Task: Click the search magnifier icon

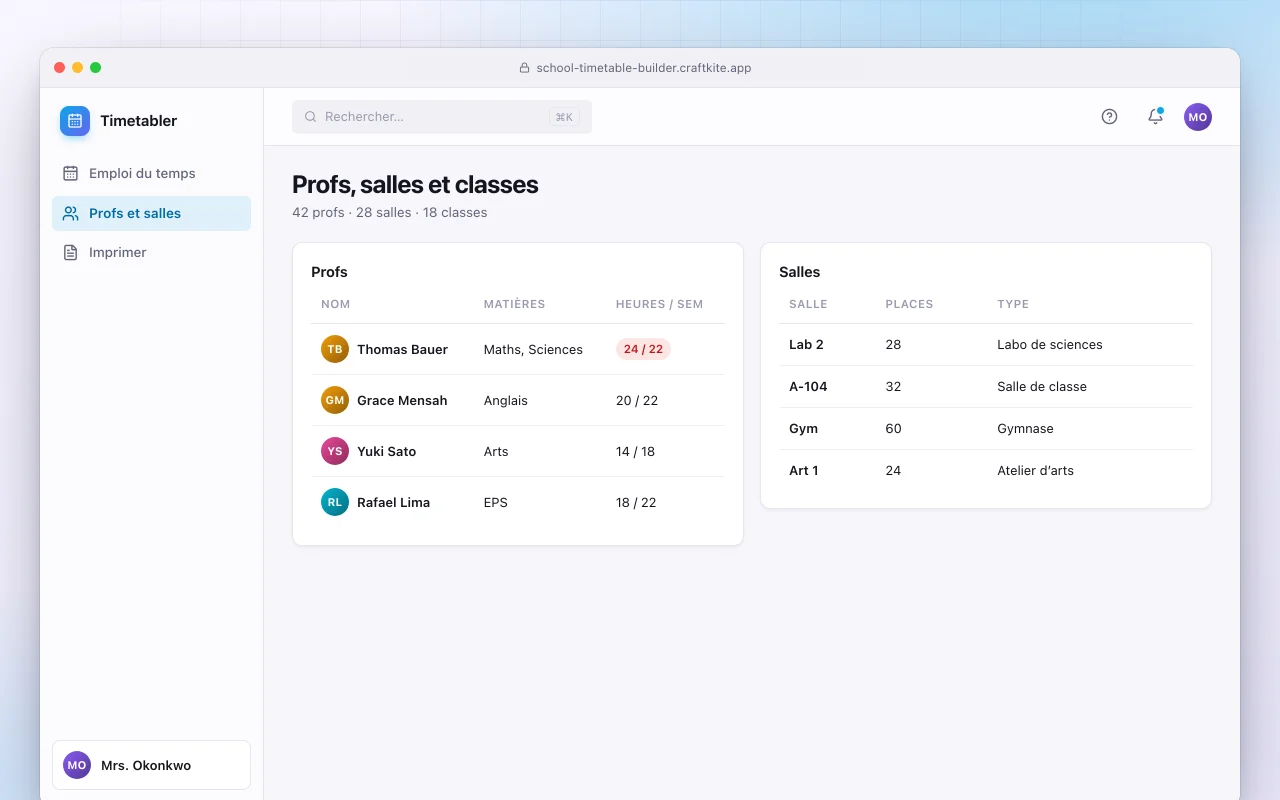Action: (311, 117)
